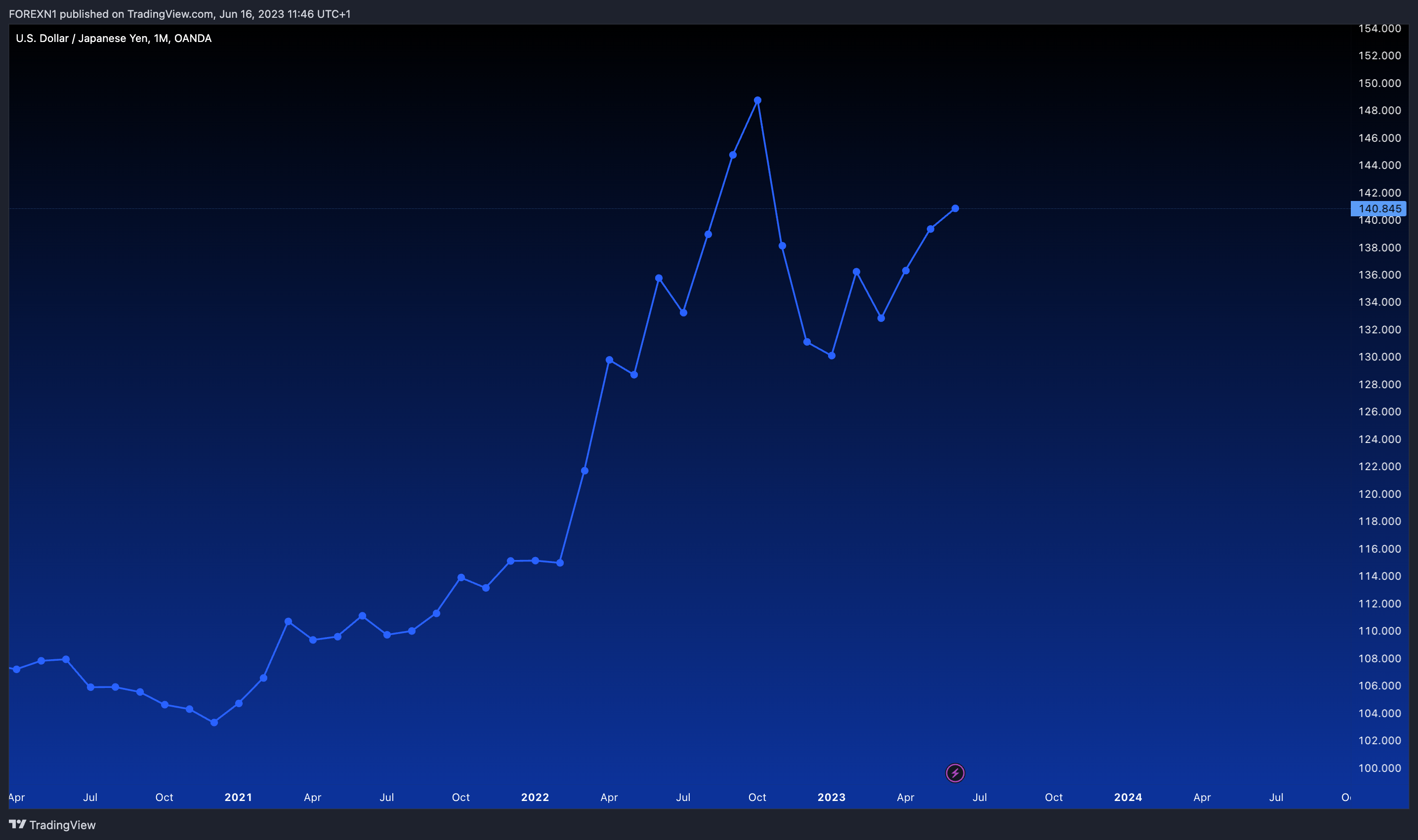Click the November 2022 data point near 138
1418x840 pixels.
click(x=783, y=245)
